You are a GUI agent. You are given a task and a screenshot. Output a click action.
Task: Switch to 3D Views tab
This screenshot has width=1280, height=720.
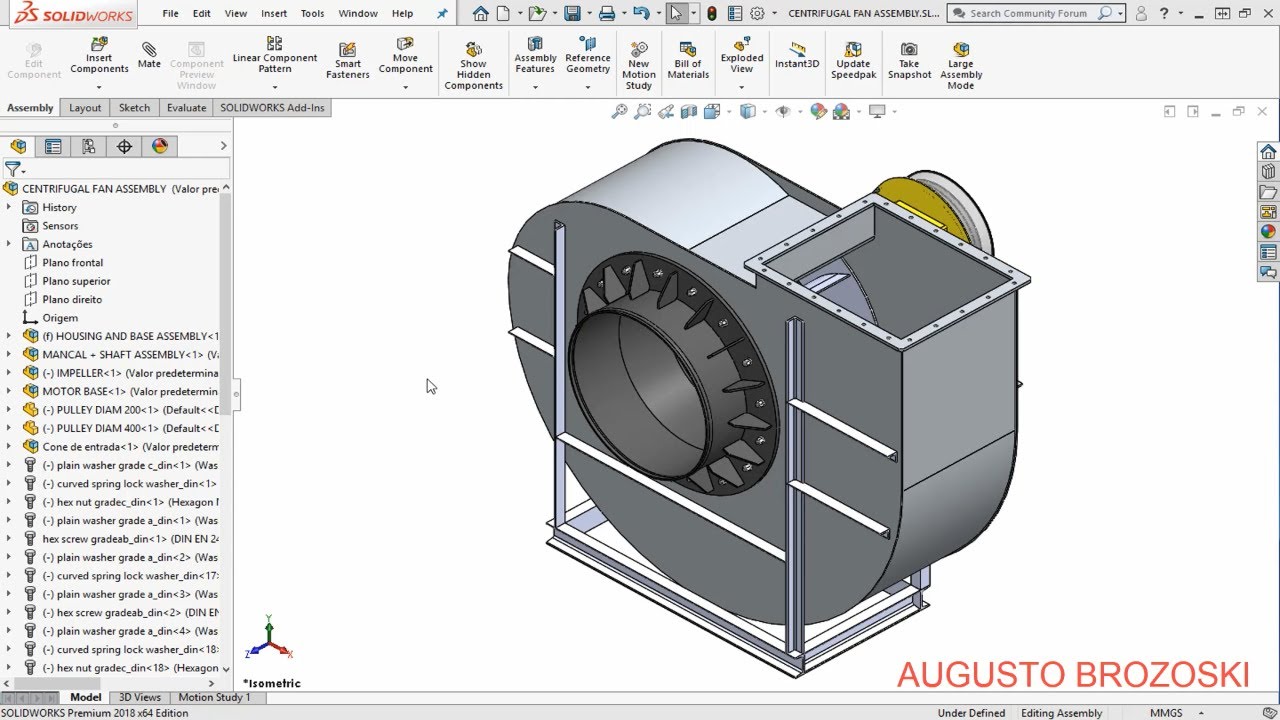coord(140,697)
